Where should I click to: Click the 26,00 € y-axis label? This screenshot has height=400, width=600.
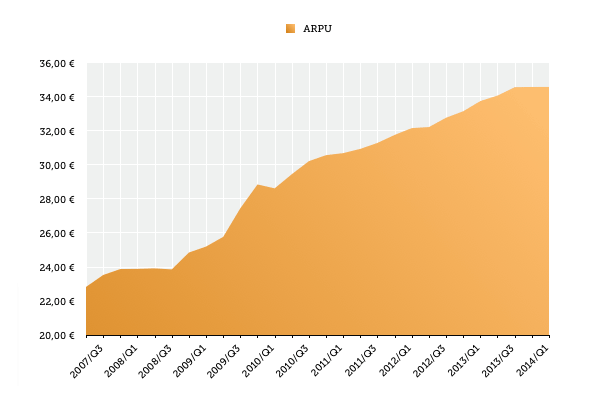[57, 233]
